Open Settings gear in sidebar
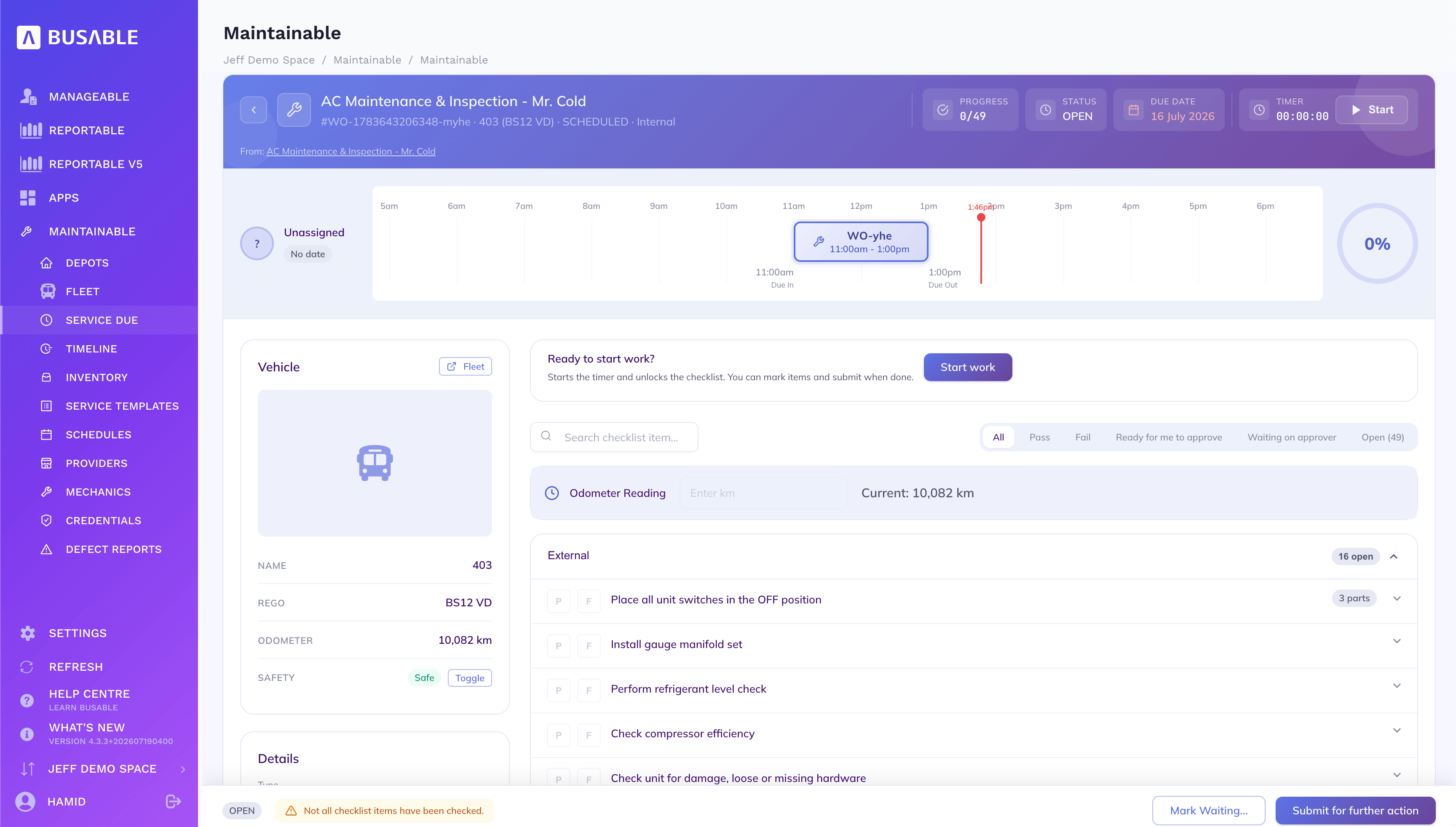The width and height of the screenshot is (1456, 827). pos(27,633)
